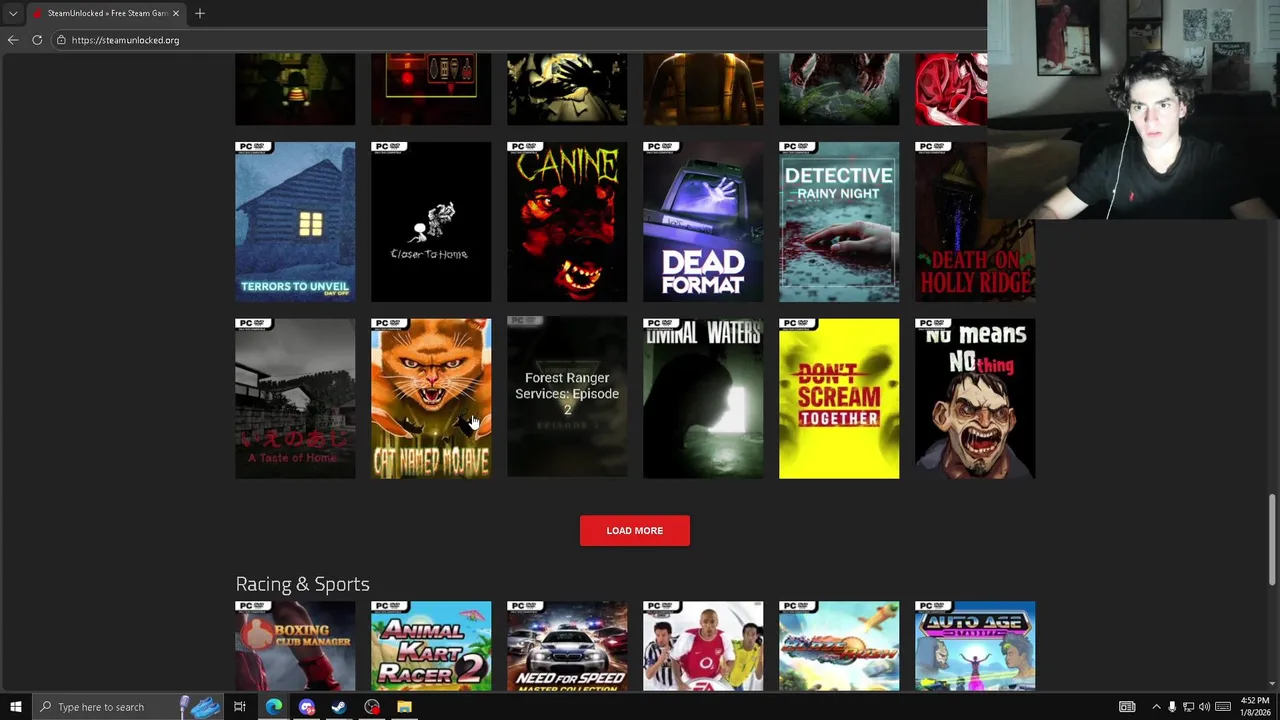Open the red-lit cover above Closer To Home
The image size is (1280, 720).
click(x=431, y=90)
